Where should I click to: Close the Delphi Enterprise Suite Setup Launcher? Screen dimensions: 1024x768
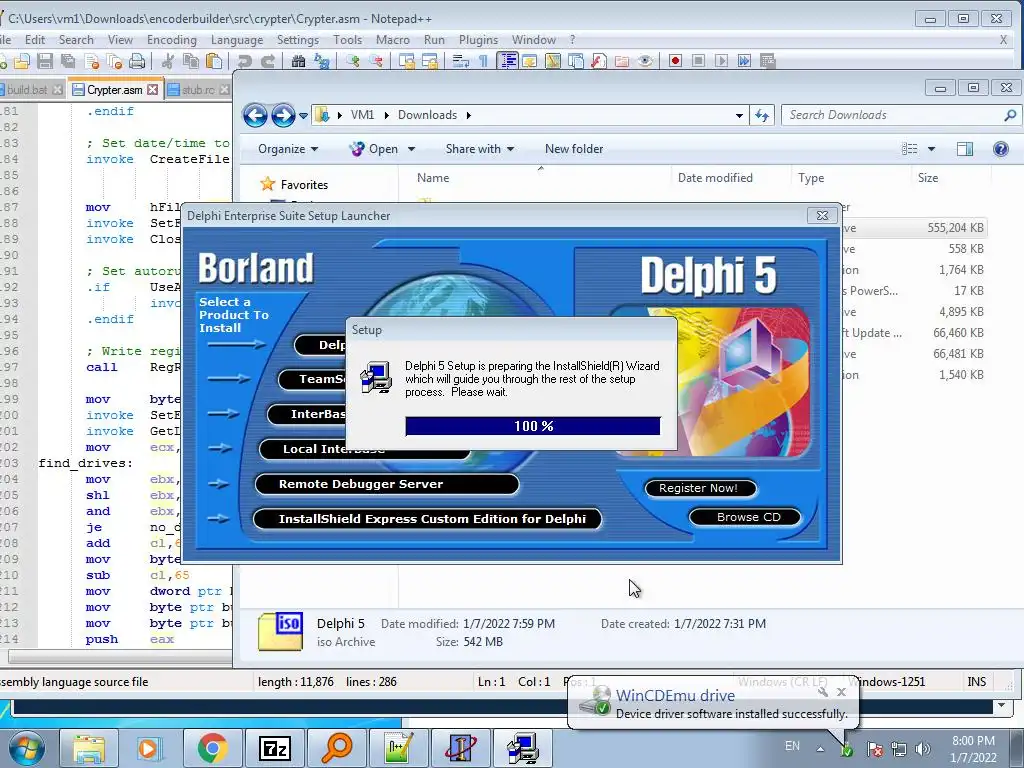pyautogui.click(x=822, y=216)
